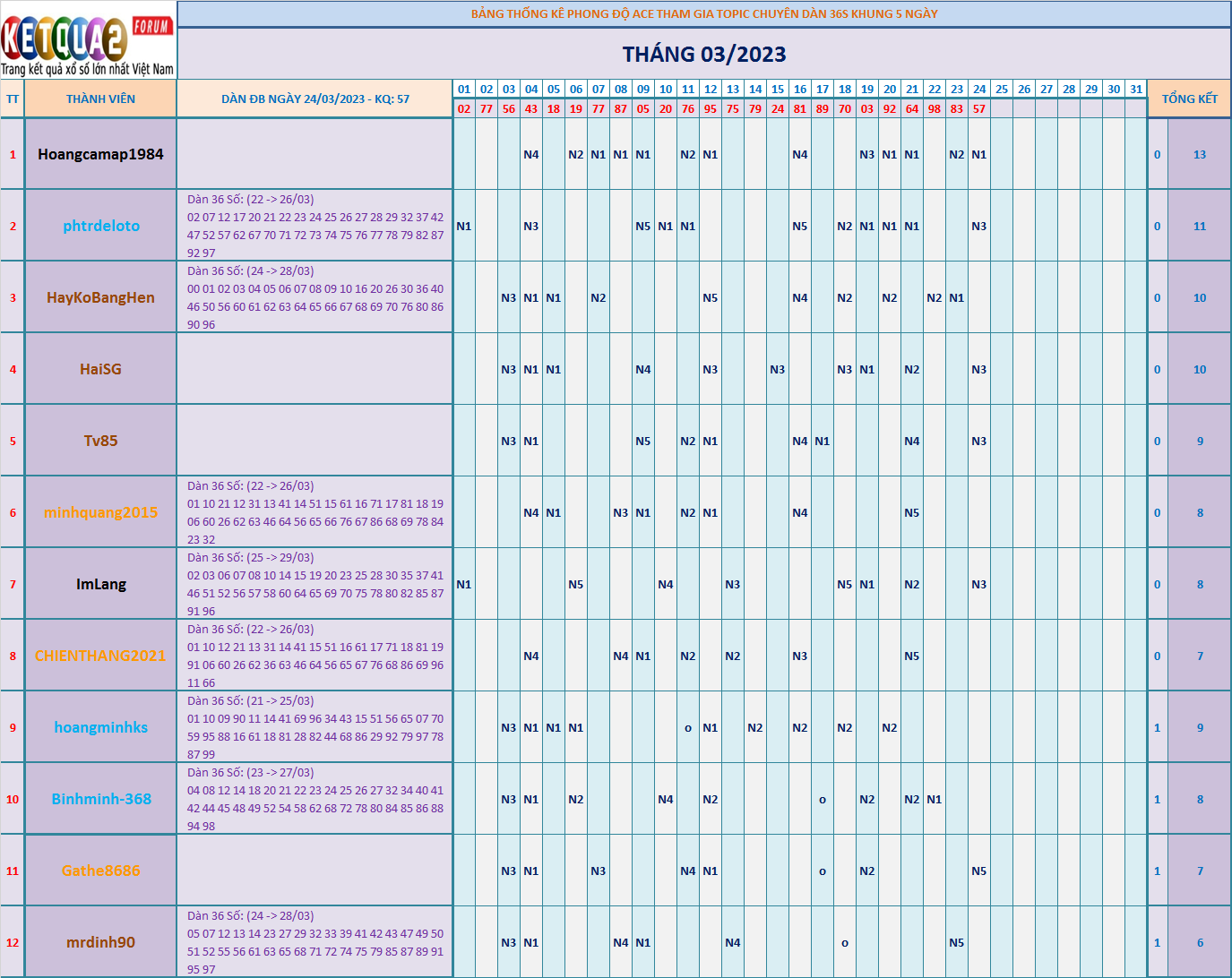Click the day 31 column header
The height and width of the screenshot is (978, 1232).
click(x=1136, y=90)
